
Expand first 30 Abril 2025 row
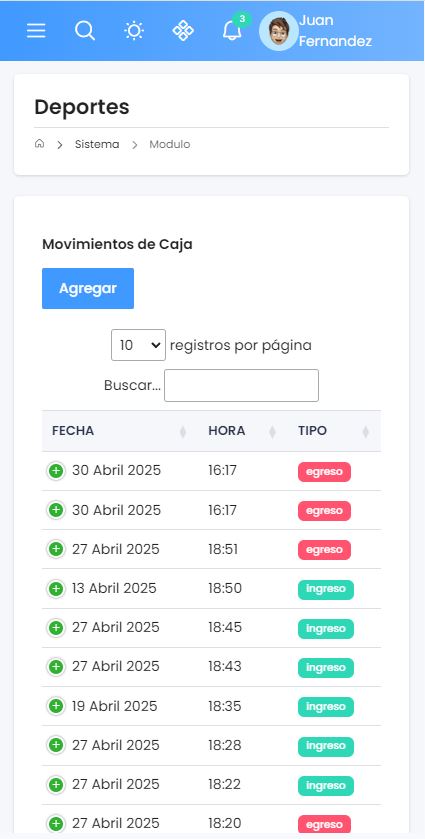click(x=56, y=471)
